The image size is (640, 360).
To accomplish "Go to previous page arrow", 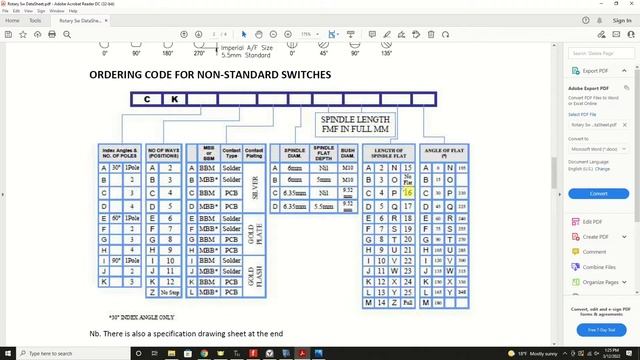I will (x=184, y=35).
